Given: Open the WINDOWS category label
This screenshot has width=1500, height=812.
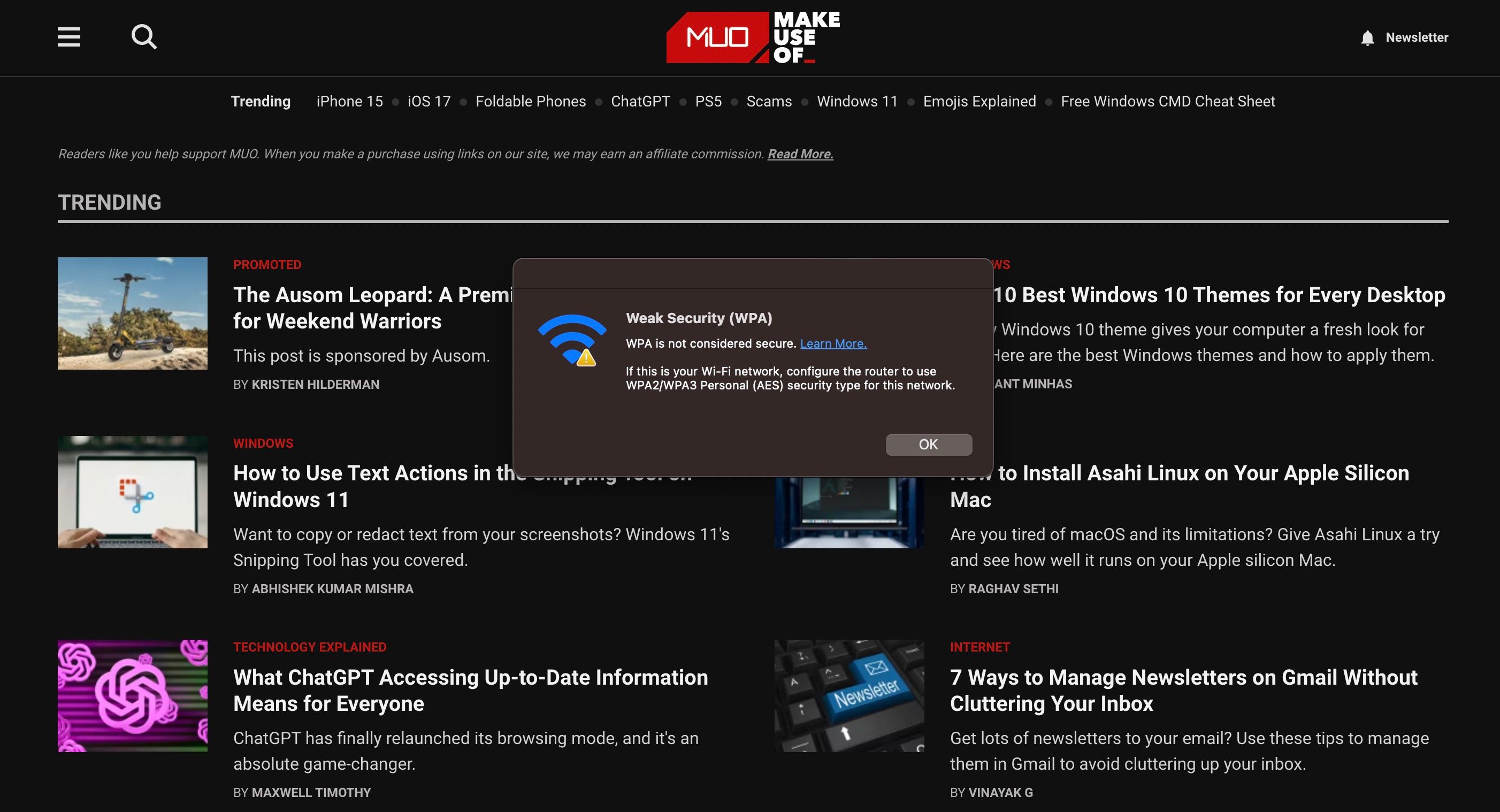Looking at the screenshot, I should pyautogui.click(x=263, y=443).
